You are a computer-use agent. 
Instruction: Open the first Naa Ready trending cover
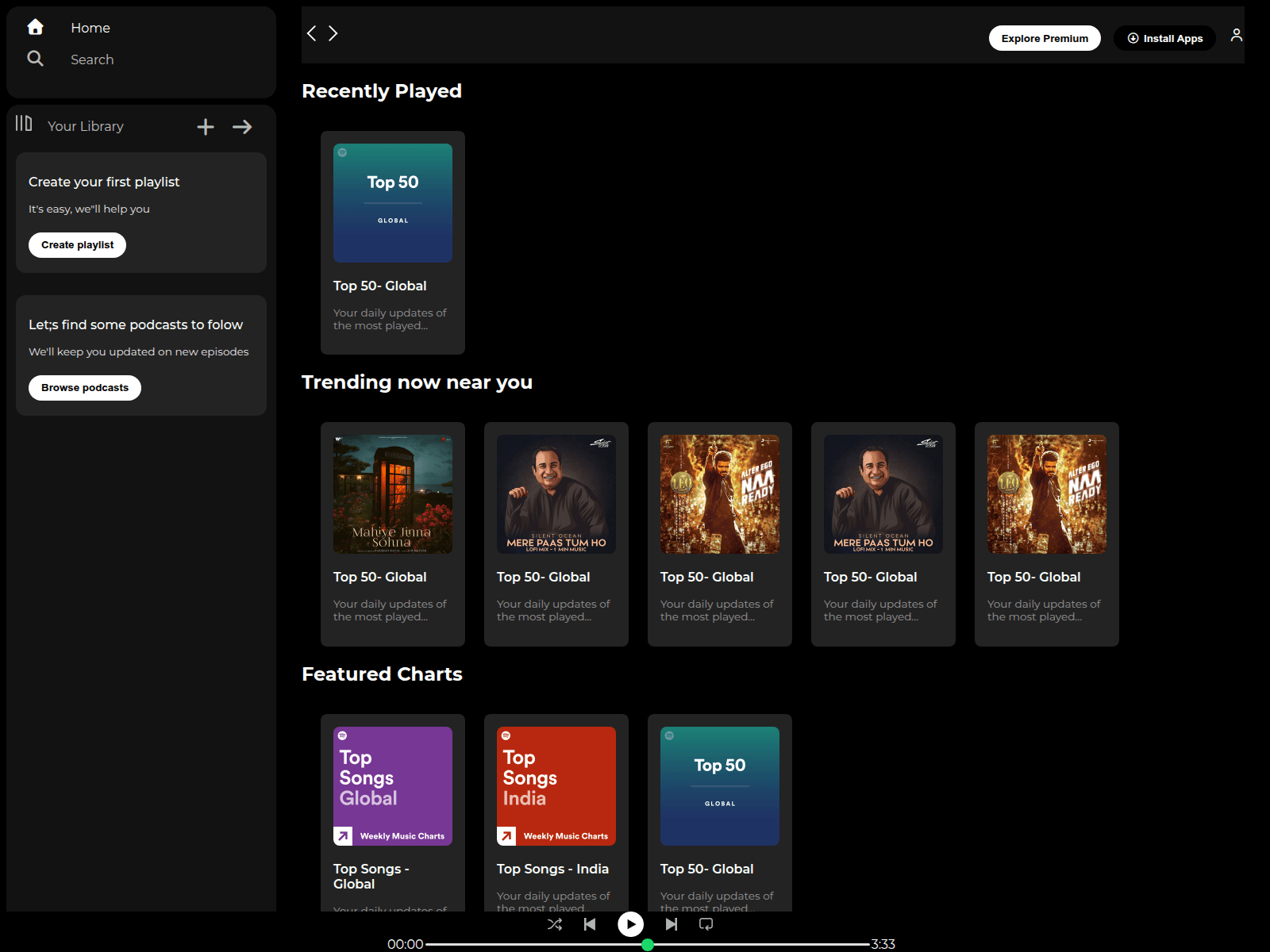pos(720,494)
